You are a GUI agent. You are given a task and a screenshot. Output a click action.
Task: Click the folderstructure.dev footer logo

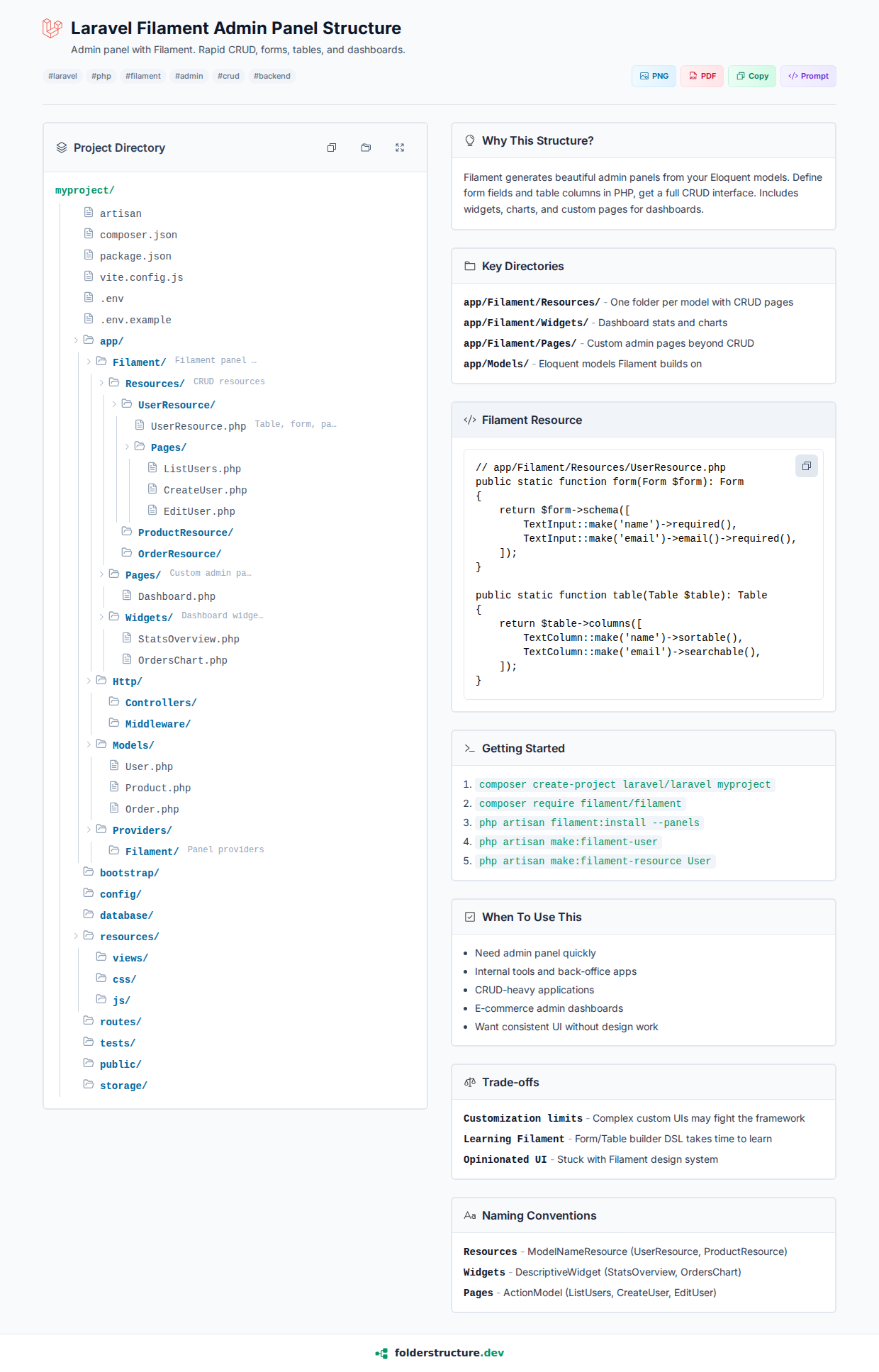coord(381,1353)
